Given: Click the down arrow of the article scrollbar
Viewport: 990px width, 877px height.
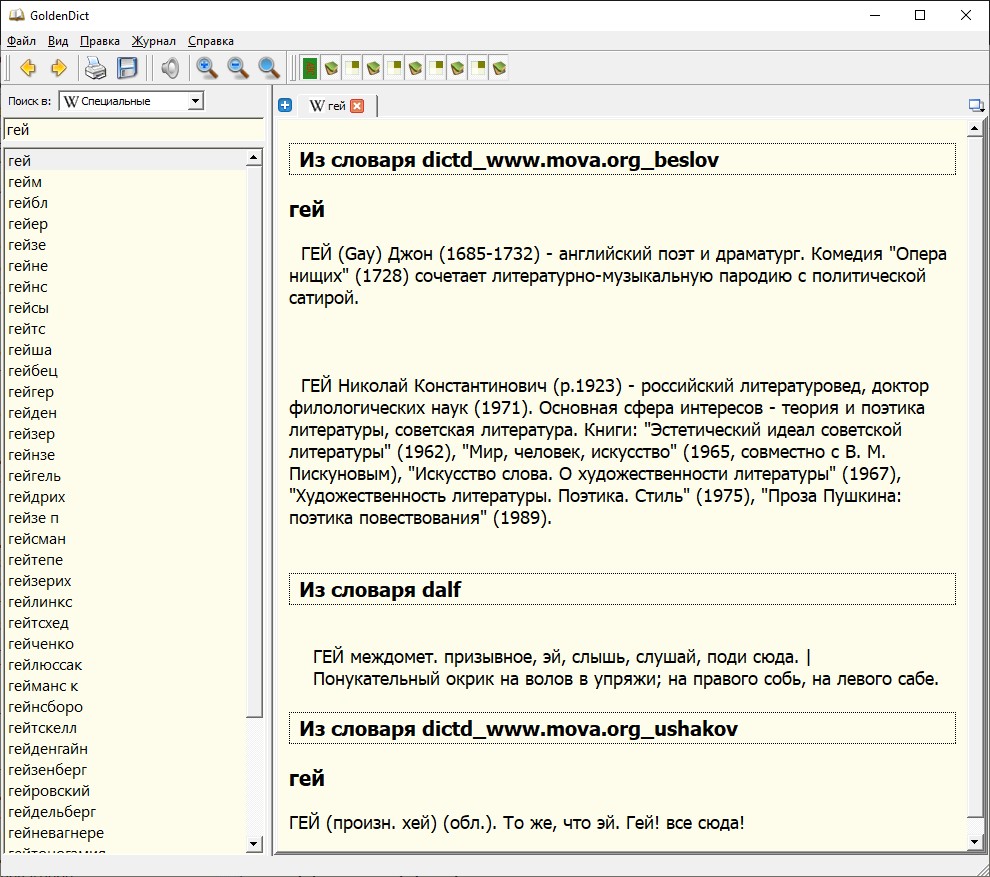Looking at the screenshot, I should point(974,842).
